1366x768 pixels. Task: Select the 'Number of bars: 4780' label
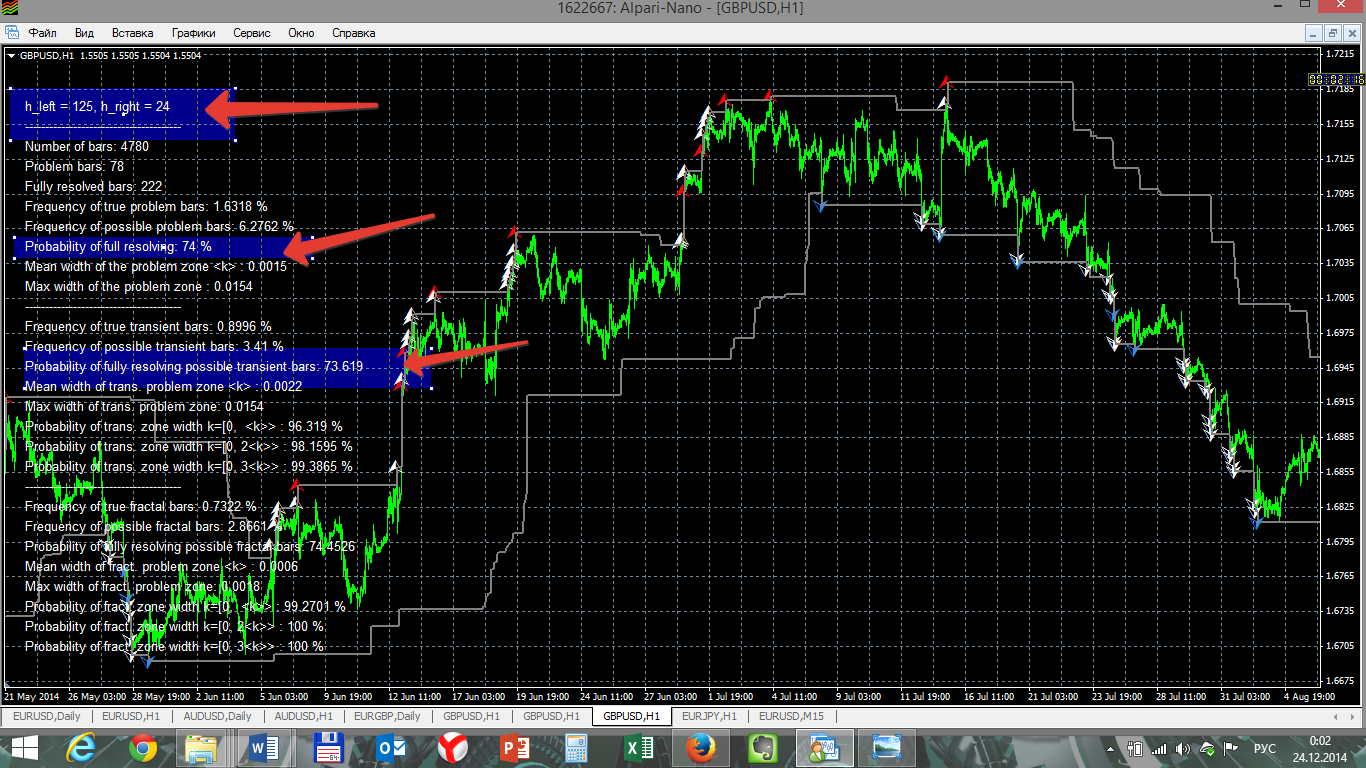tap(87, 146)
